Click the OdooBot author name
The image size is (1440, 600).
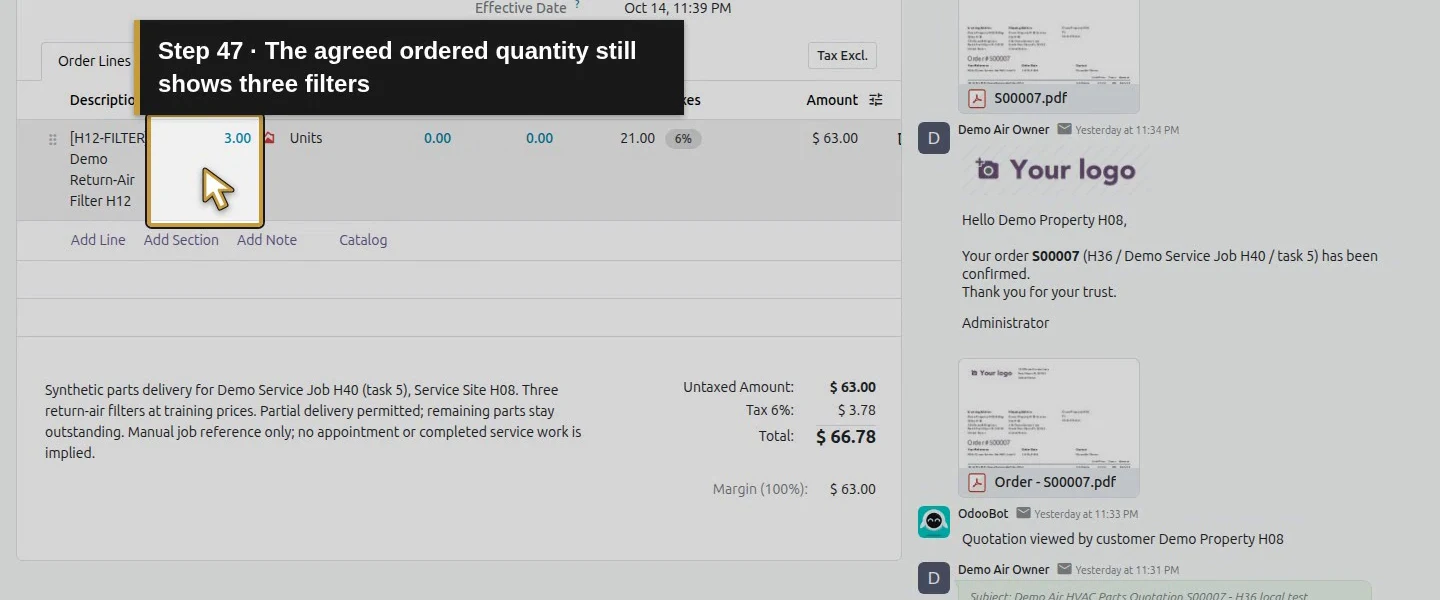983,513
